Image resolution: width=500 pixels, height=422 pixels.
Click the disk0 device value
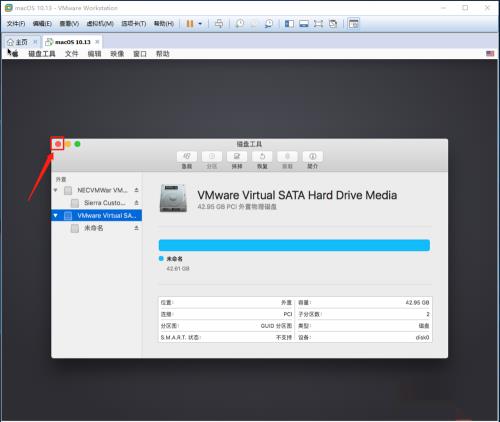pyautogui.click(x=422, y=337)
